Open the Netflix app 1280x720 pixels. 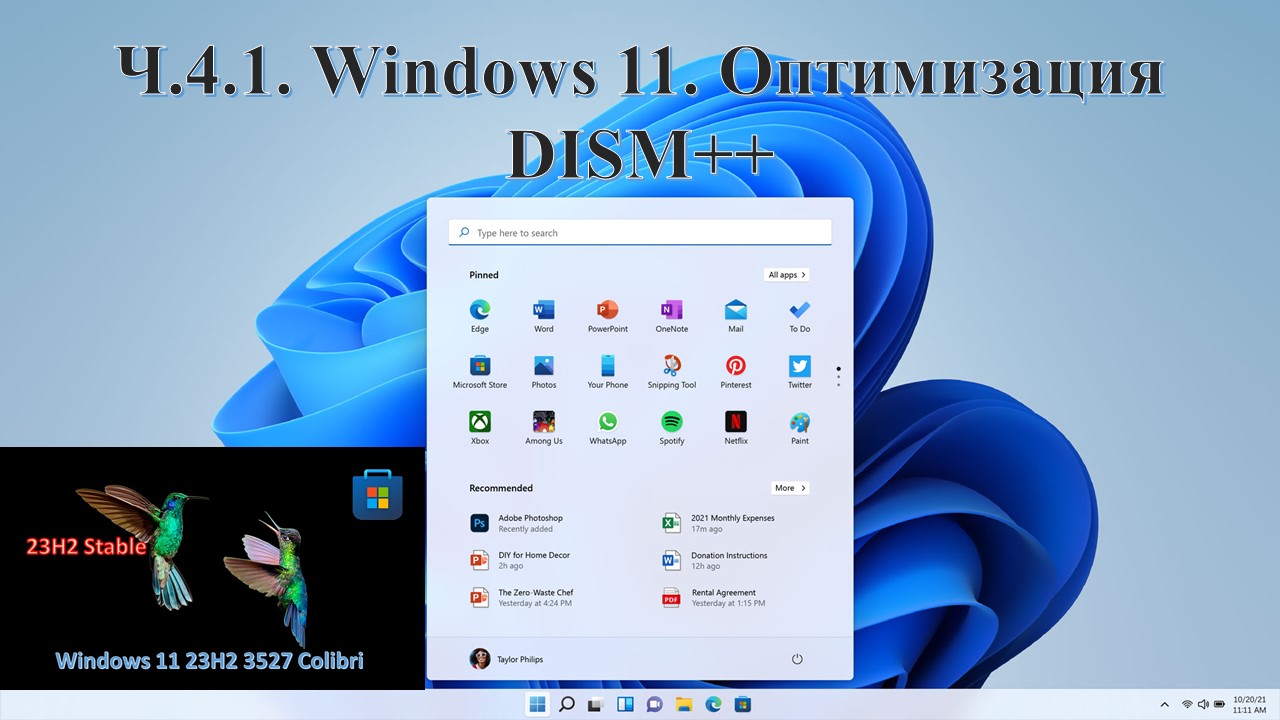click(x=736, y=428)
